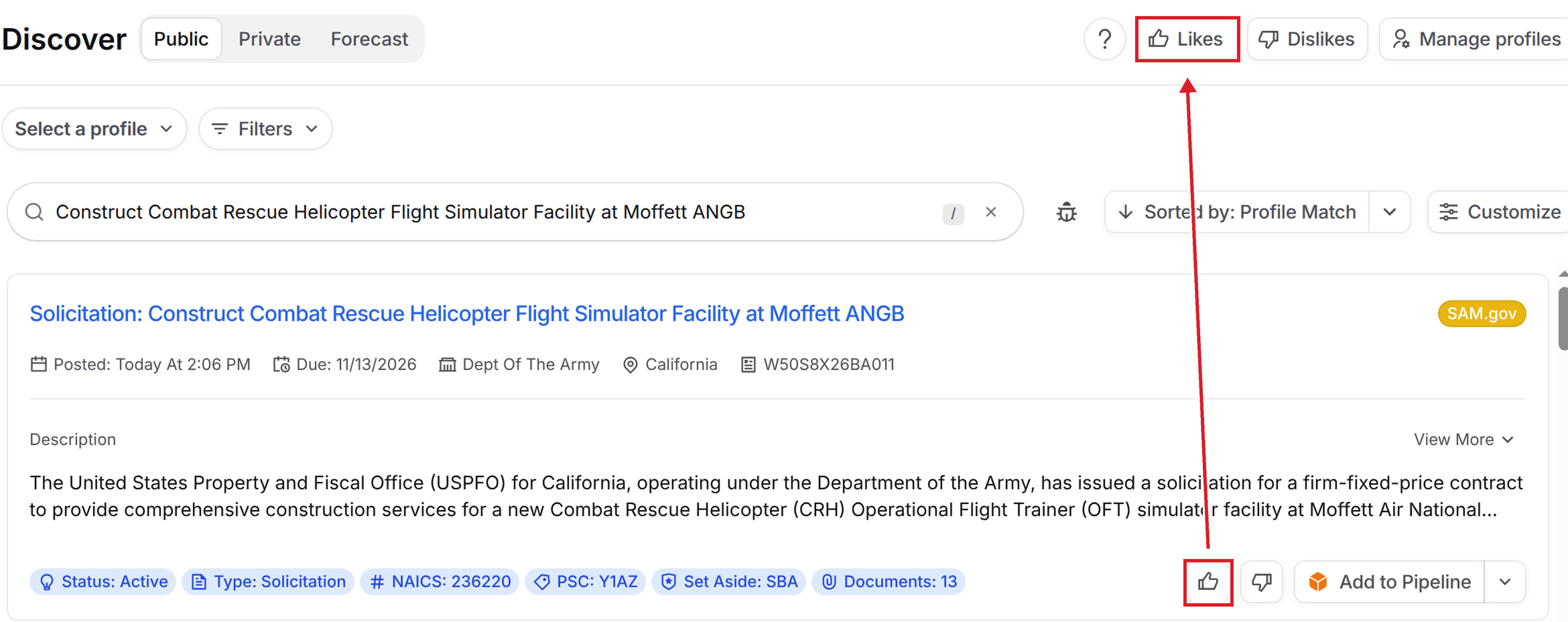Click into the opportunity search field
Screen dimensions: 1568x622
pyautogui.click(x=515, y=212)
